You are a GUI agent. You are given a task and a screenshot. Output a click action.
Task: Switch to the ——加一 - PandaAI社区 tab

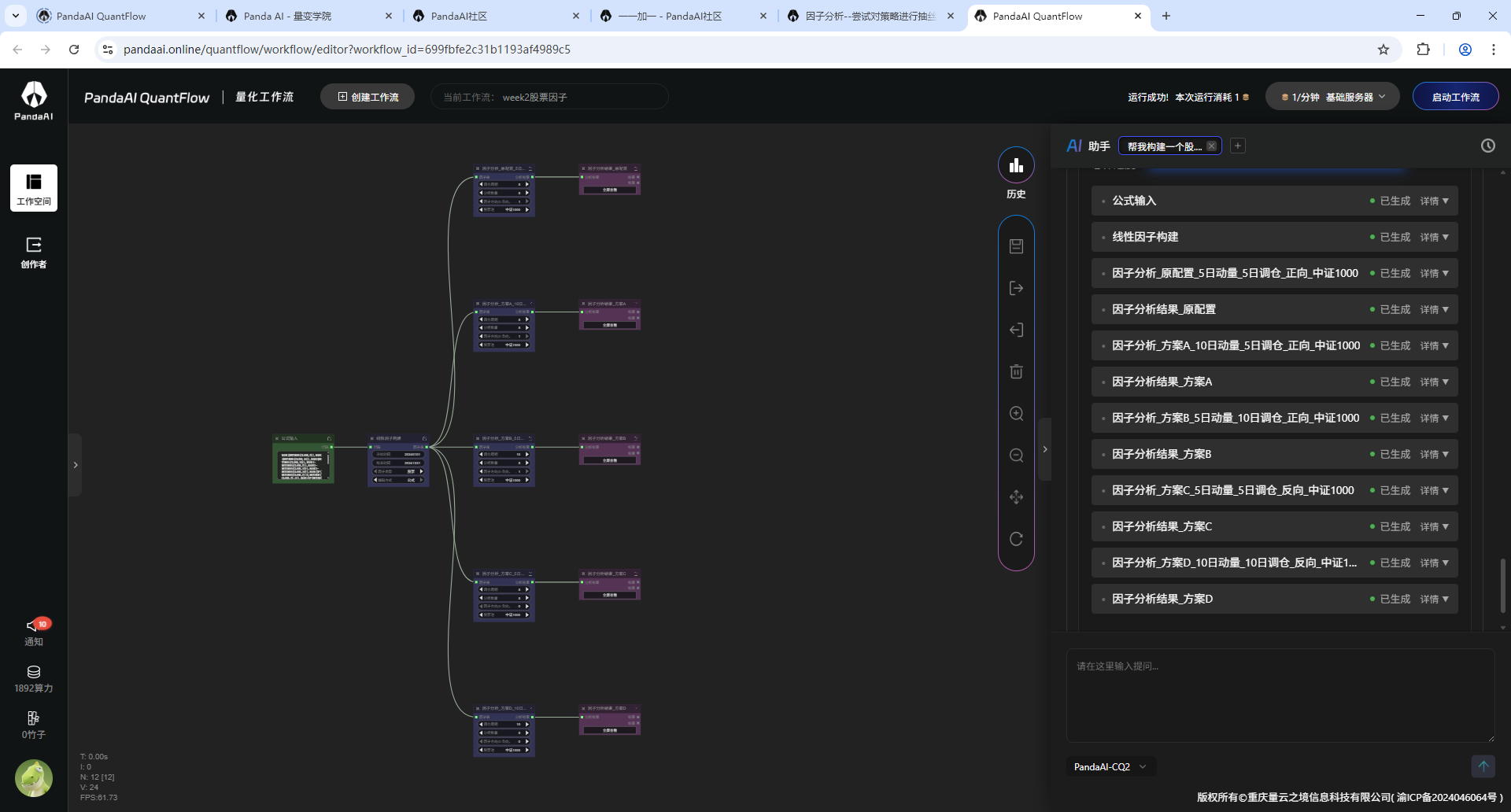click(x=684, y=16)
